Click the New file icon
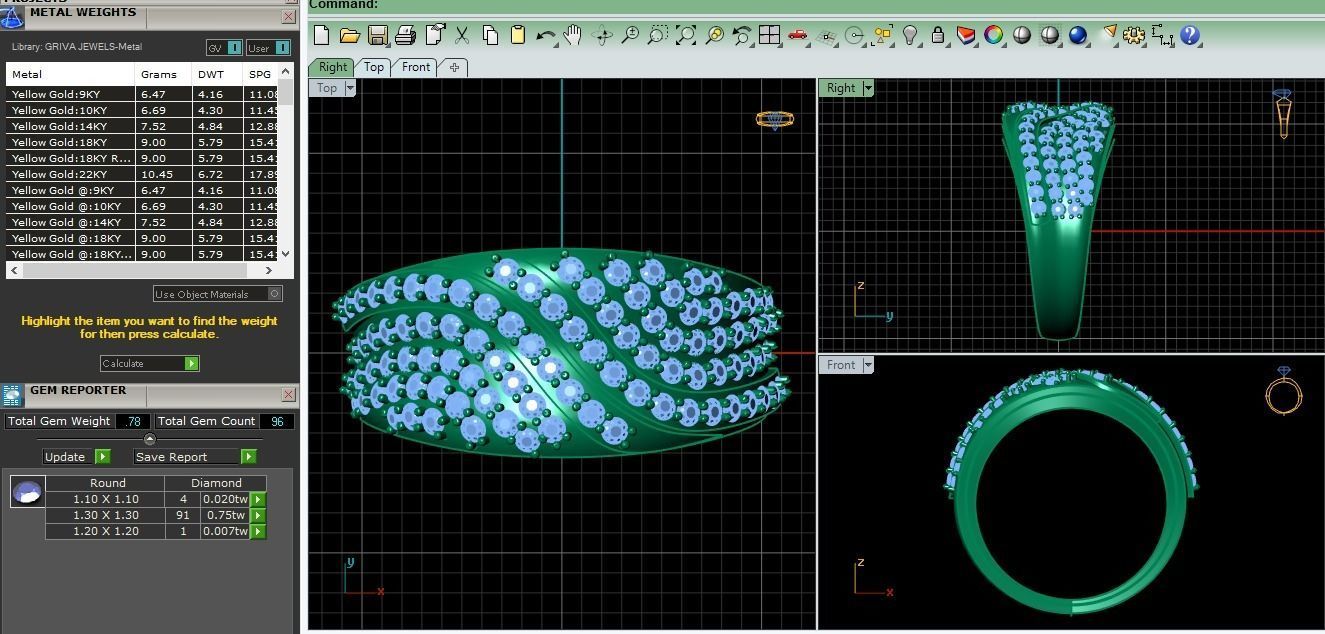Image resolution: width=1325 pixels, height=634 pixels. click(x=322, y=35)
